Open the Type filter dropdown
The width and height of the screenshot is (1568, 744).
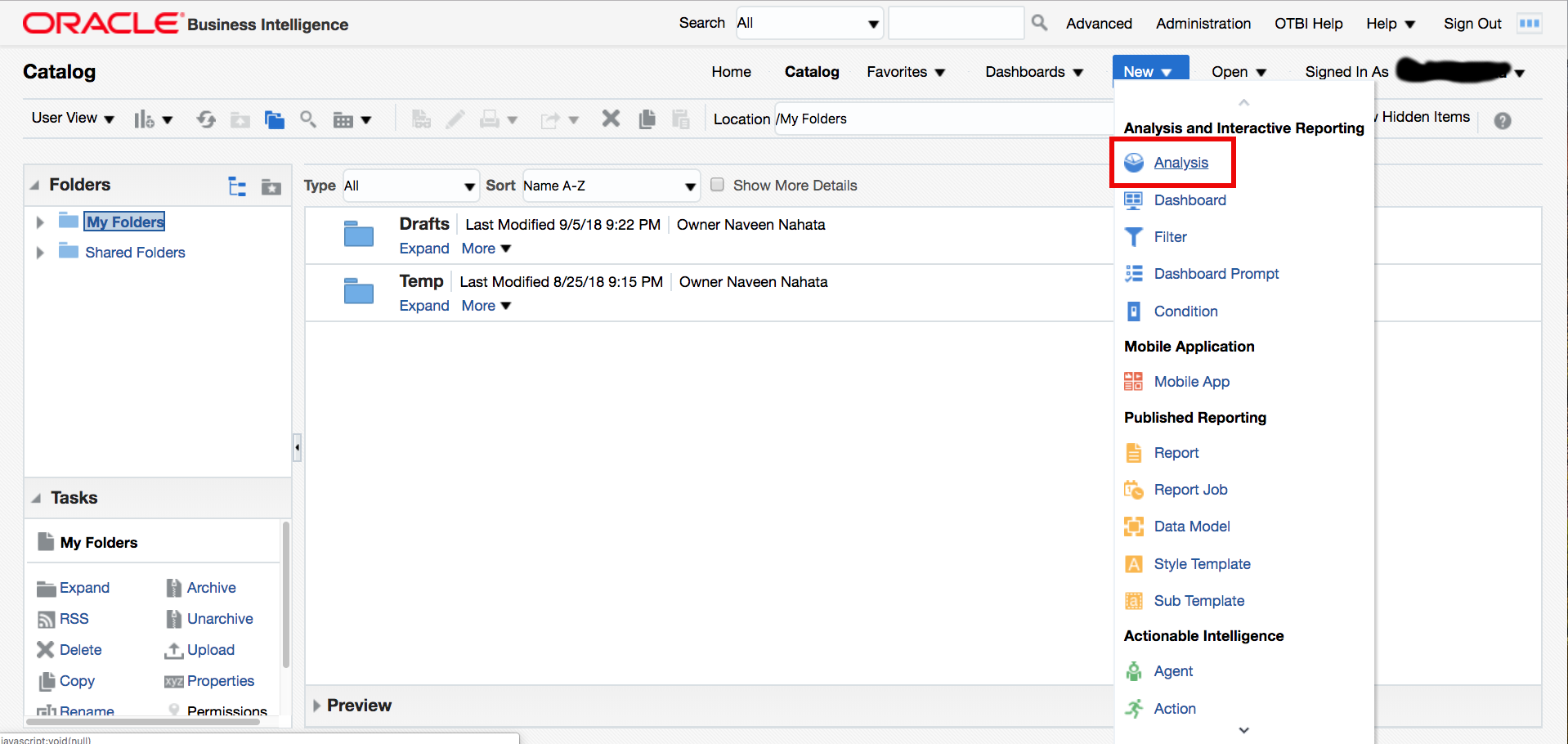[x=410, y=186]
